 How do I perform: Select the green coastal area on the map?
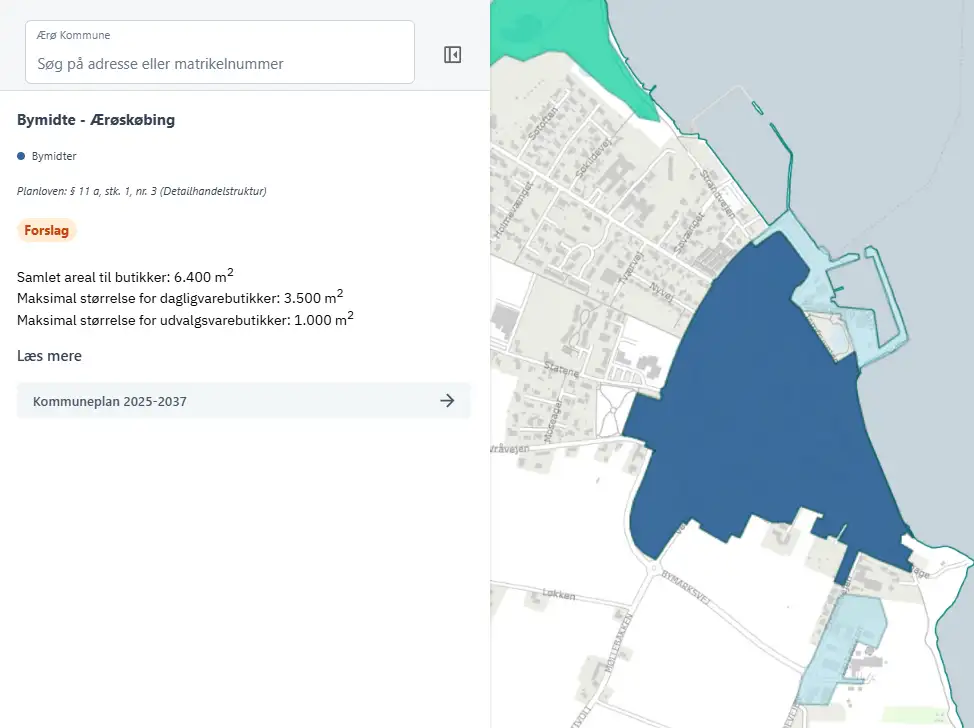tap(560, 40)
